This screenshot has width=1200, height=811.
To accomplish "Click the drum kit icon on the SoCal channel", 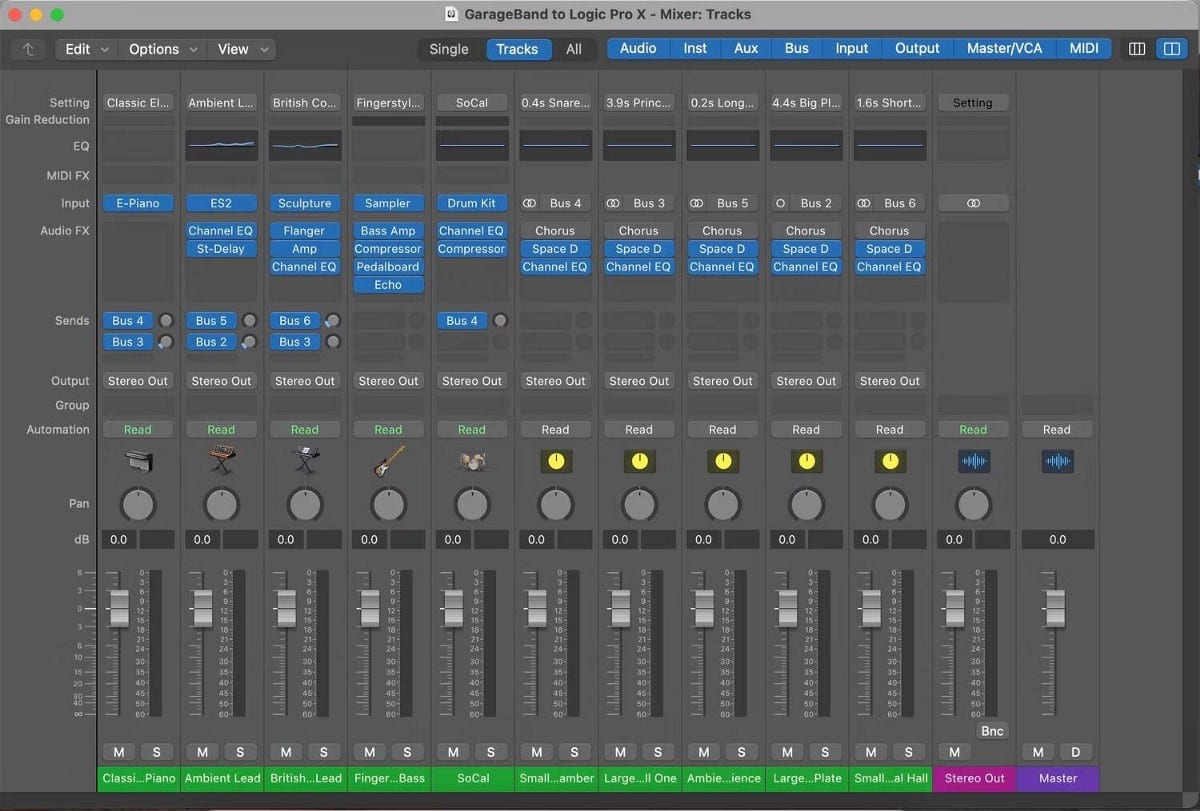I will (472, 461).
